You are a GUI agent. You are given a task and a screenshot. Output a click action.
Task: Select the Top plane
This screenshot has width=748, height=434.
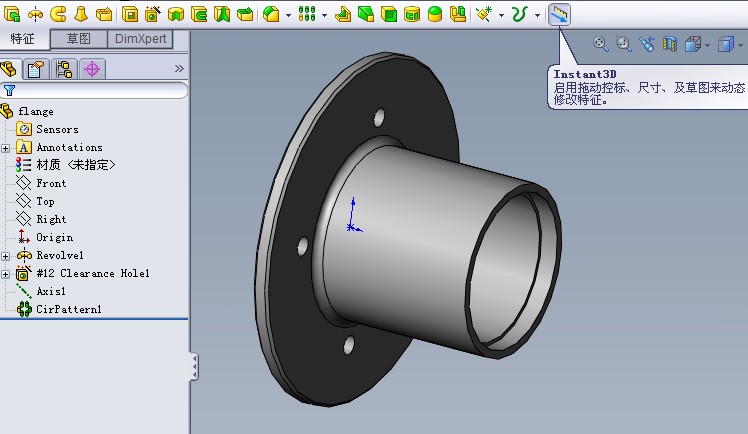(x=45, y=201)
